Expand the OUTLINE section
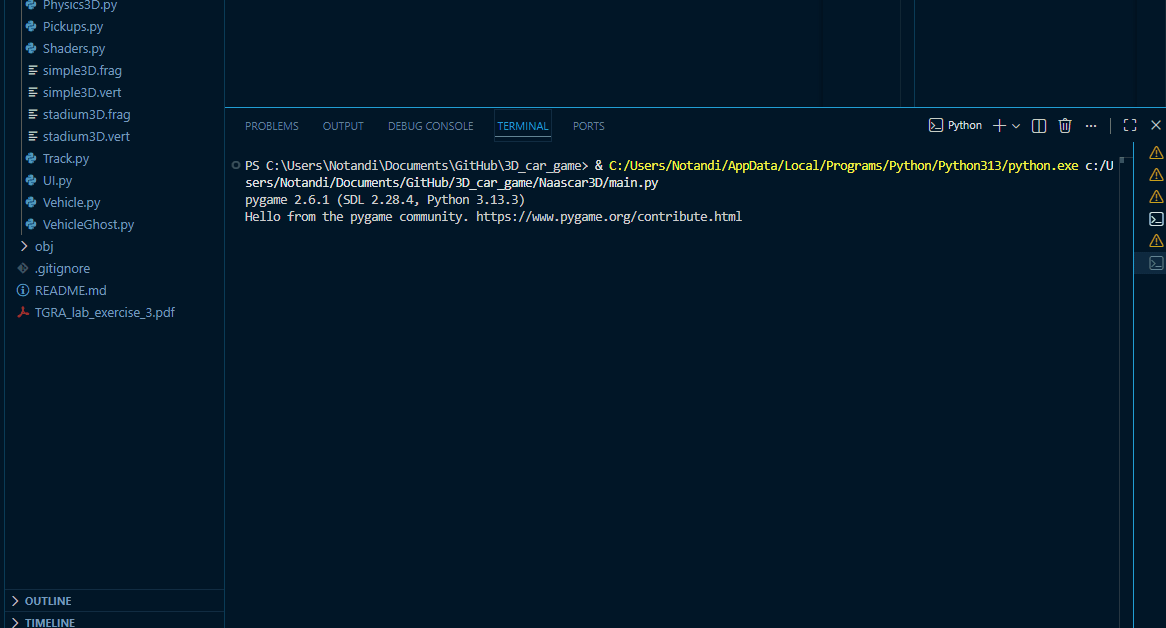The width and height of the screenshot is (1166, 628). click(47, 601)
